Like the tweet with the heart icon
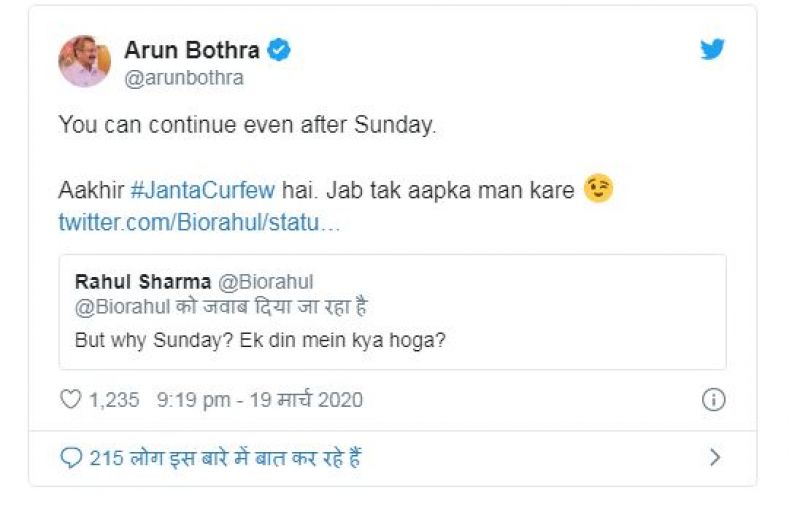The width and height of the screenshot is (800, 506). [x=70, y=400]
